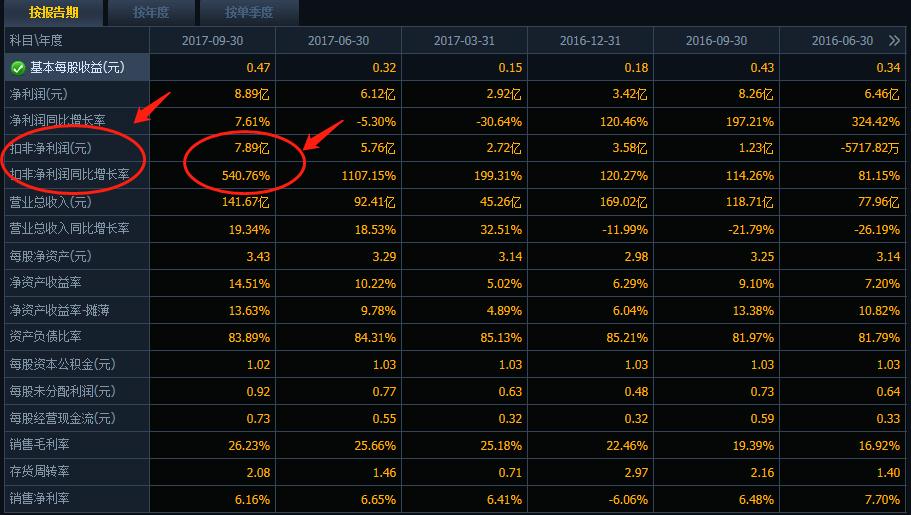The image size is (911, 515).
Task: Show later columns with the double-chevron arrow
Action: point(895,40)
